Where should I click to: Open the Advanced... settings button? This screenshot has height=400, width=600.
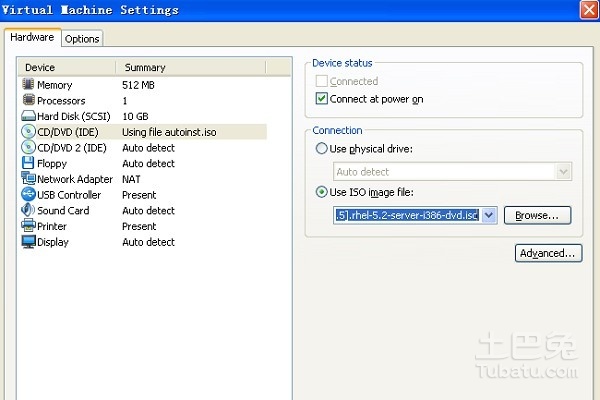pyautogui.click(x=548, y=254)
